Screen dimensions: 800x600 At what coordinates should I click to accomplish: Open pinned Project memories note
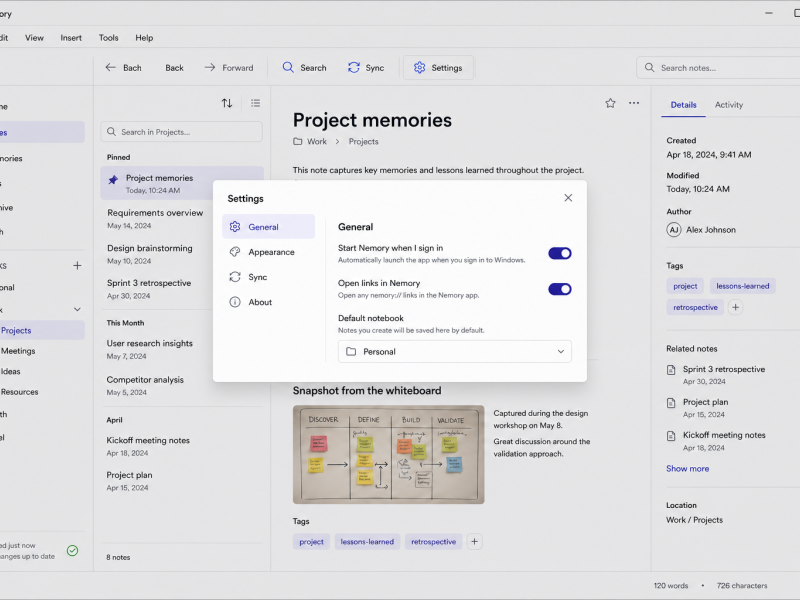(x=182, y=183)
